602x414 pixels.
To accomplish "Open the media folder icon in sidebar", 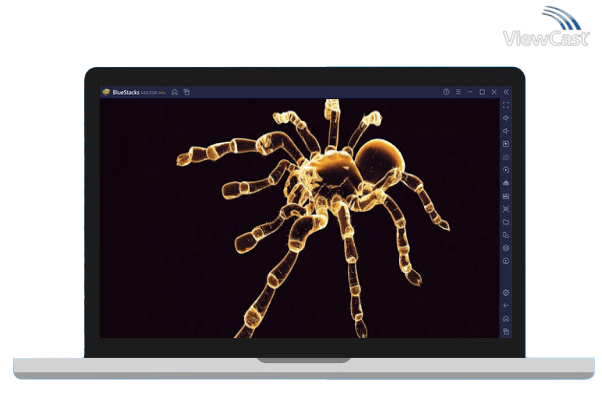I will (506, 222).
